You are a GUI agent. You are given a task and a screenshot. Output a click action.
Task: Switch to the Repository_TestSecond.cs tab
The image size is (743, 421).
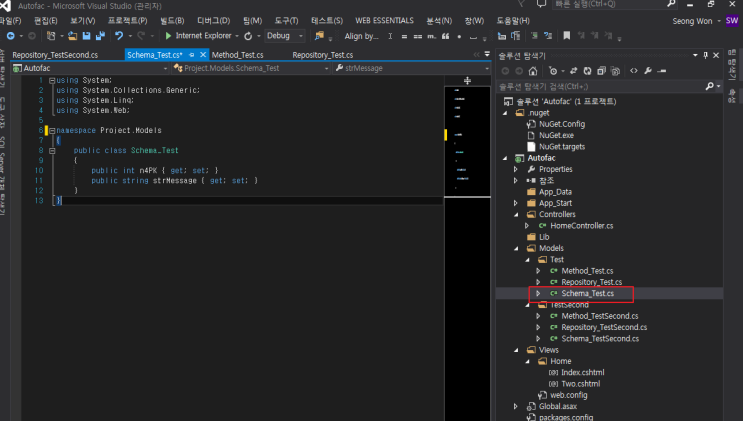tap(55, 55)
